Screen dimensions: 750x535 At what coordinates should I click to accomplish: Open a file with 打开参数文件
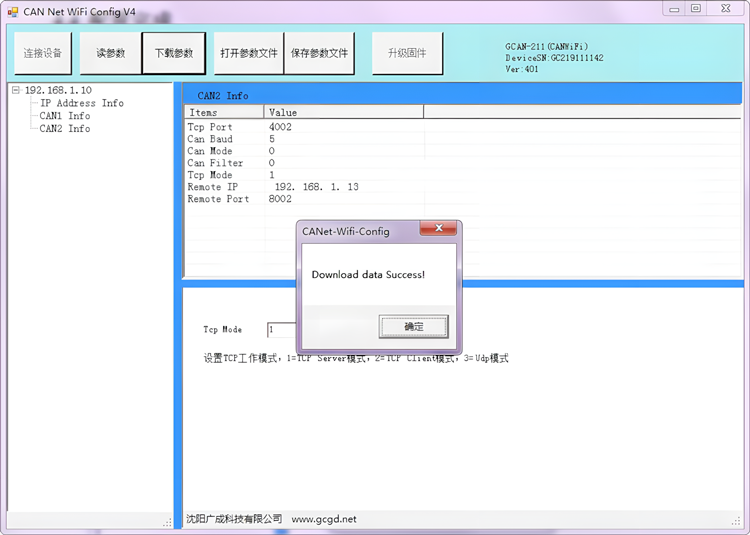tap(248, 53)
